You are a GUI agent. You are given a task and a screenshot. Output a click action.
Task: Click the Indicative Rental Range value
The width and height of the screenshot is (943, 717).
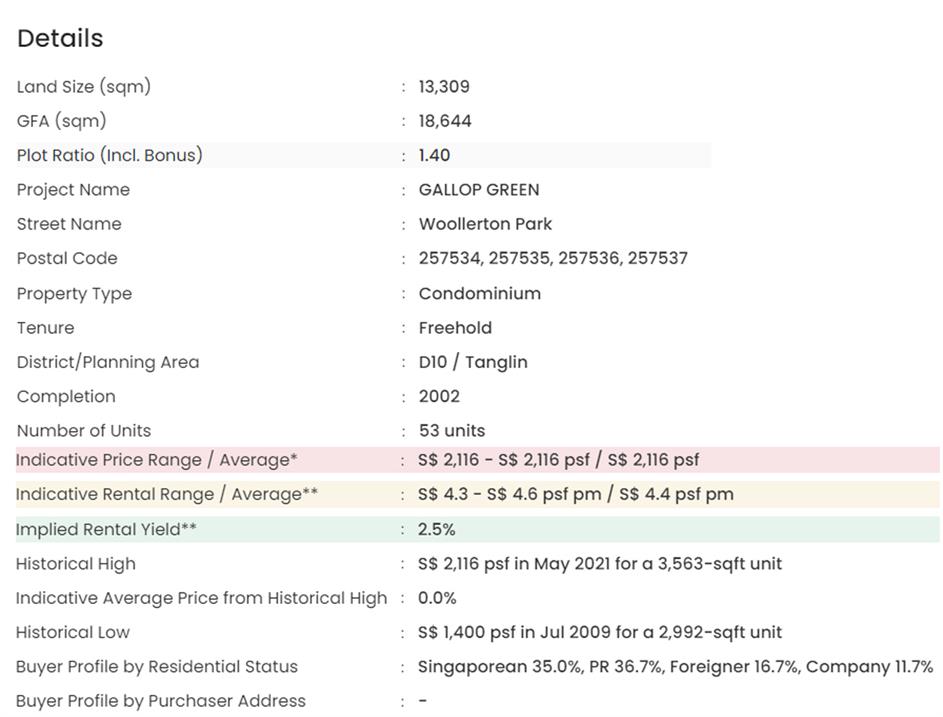click(x=575, y=494)
